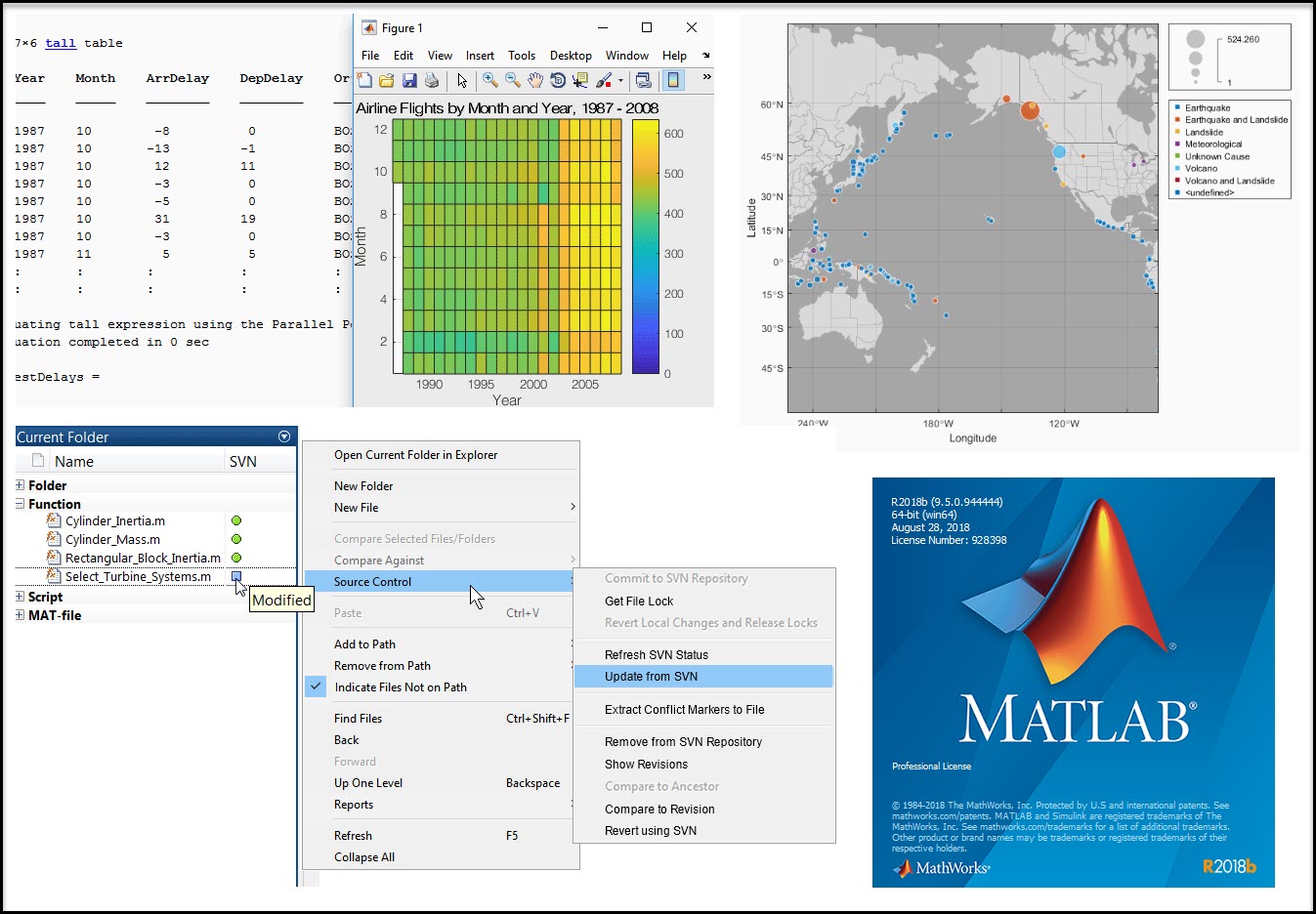
Task: Select Cylinder_Inertia.m file
Action: point(115,520)
